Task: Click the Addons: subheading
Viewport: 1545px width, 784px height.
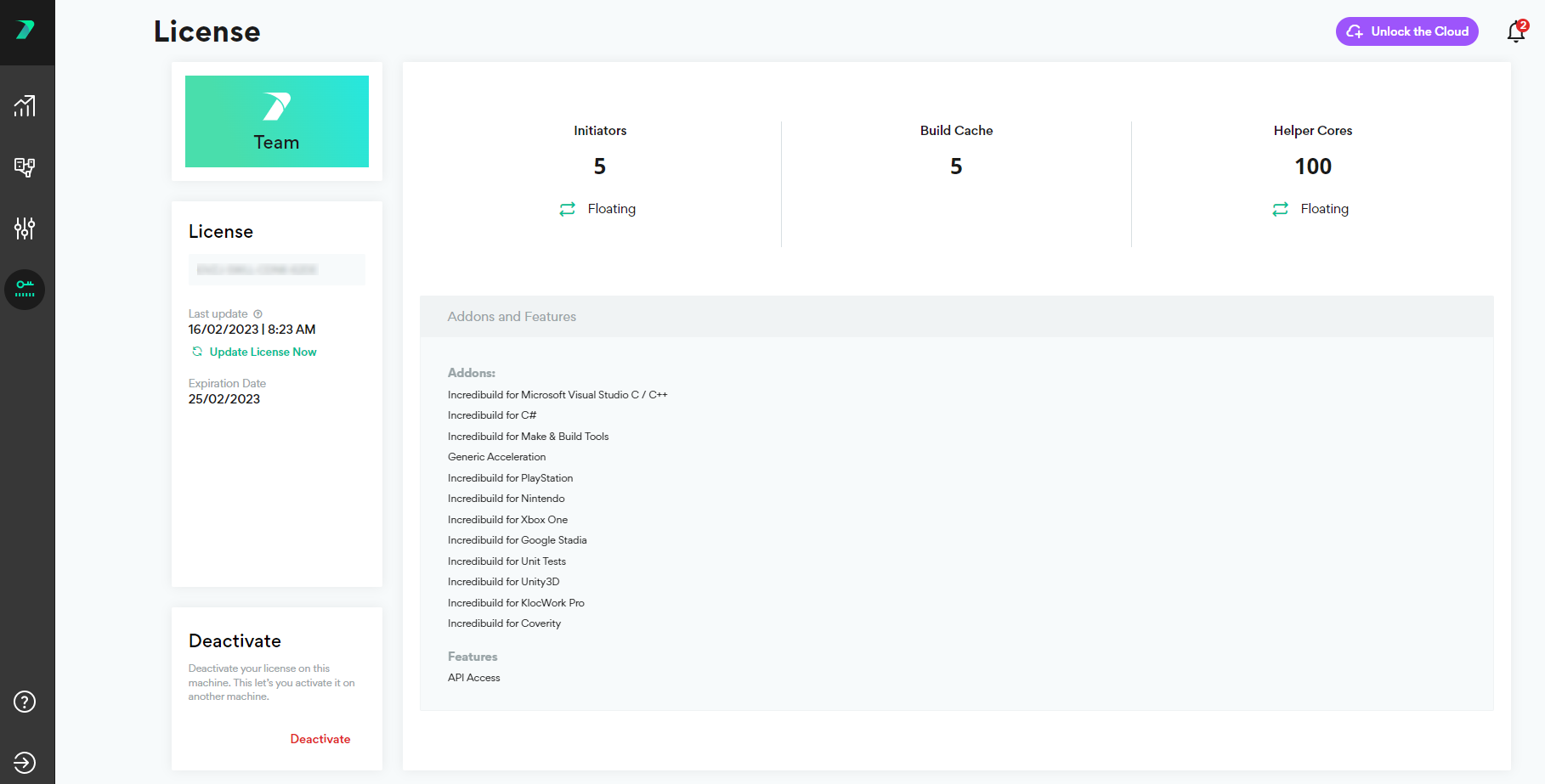Action: tap(472, 373)
